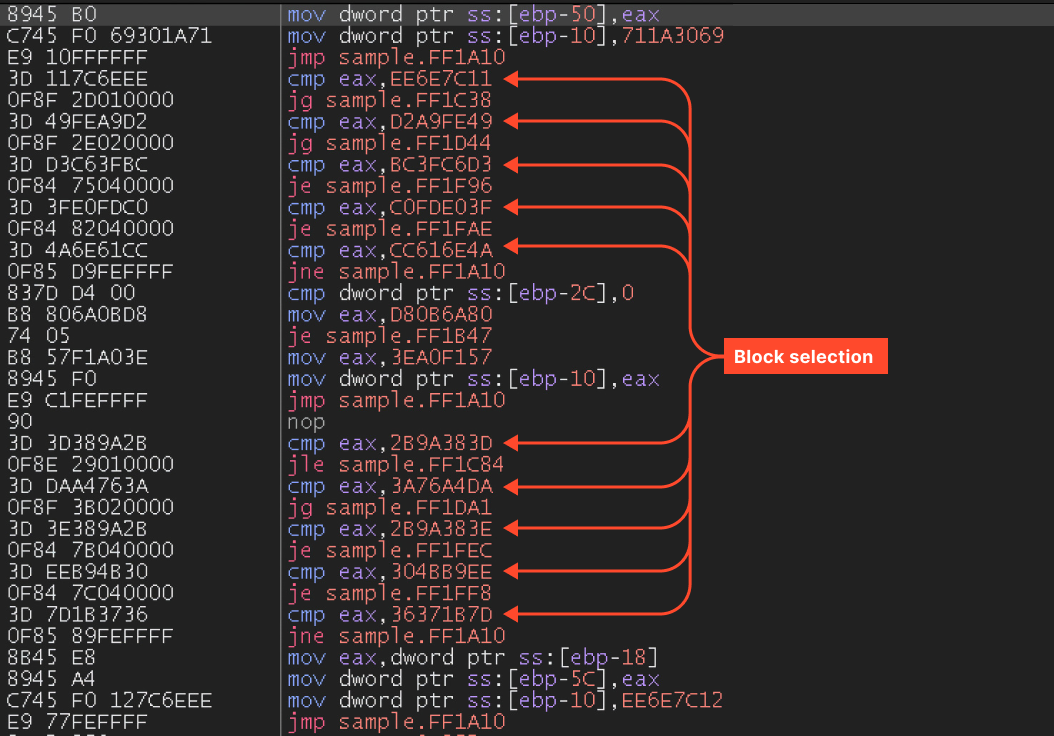The image size is (1054, 736).
Task: Click the arrowhead beside cmp eax,3A76A4DA
Action: [x=512, y=486]
